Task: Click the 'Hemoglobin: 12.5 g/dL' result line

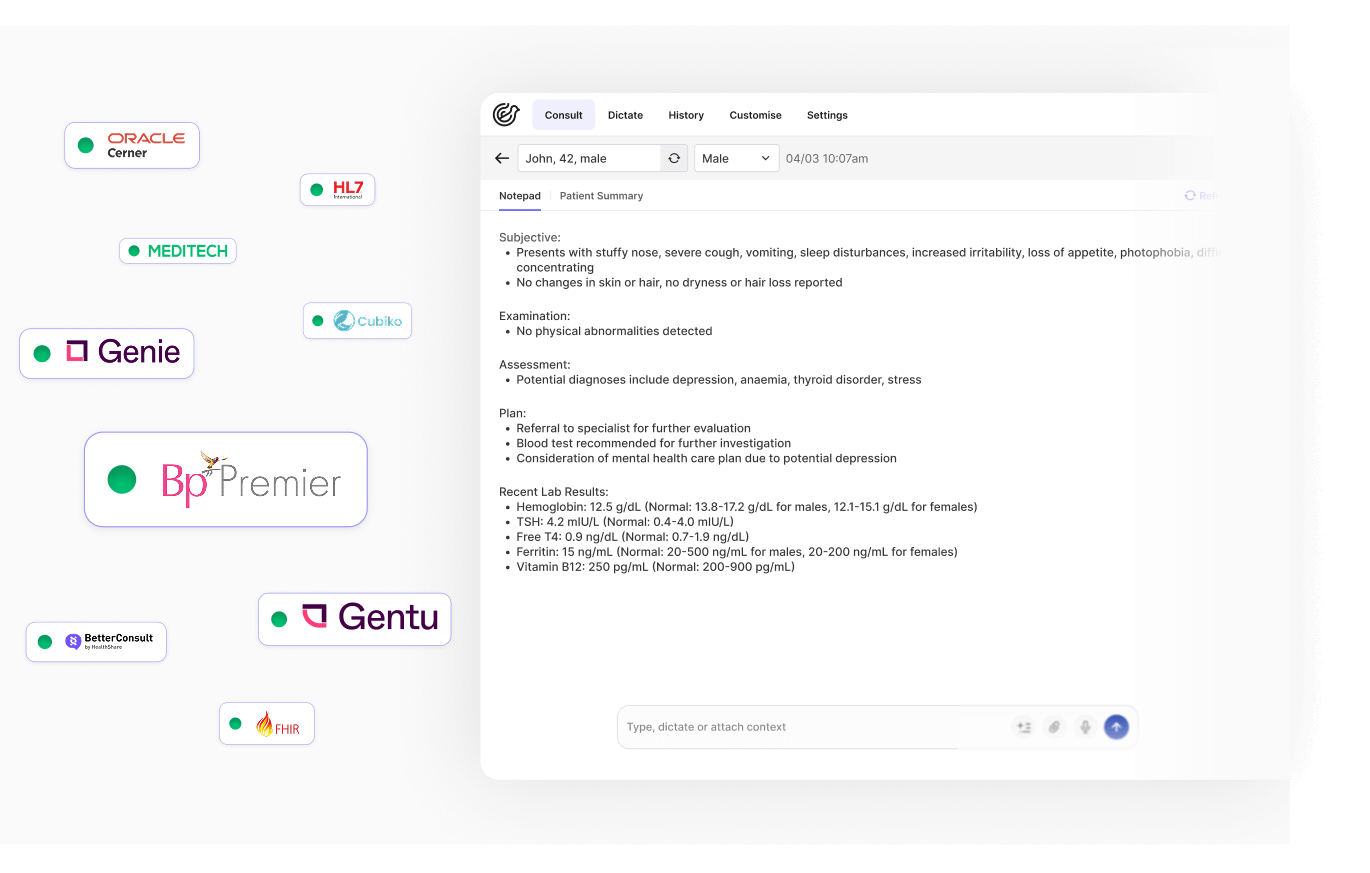Action: coord(747,507)
